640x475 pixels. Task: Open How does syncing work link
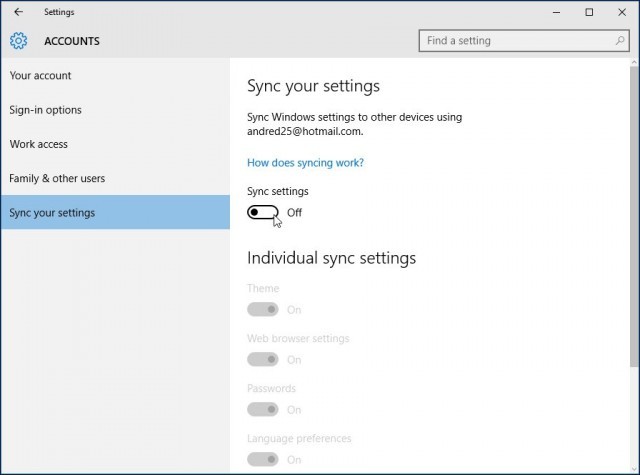305,162
